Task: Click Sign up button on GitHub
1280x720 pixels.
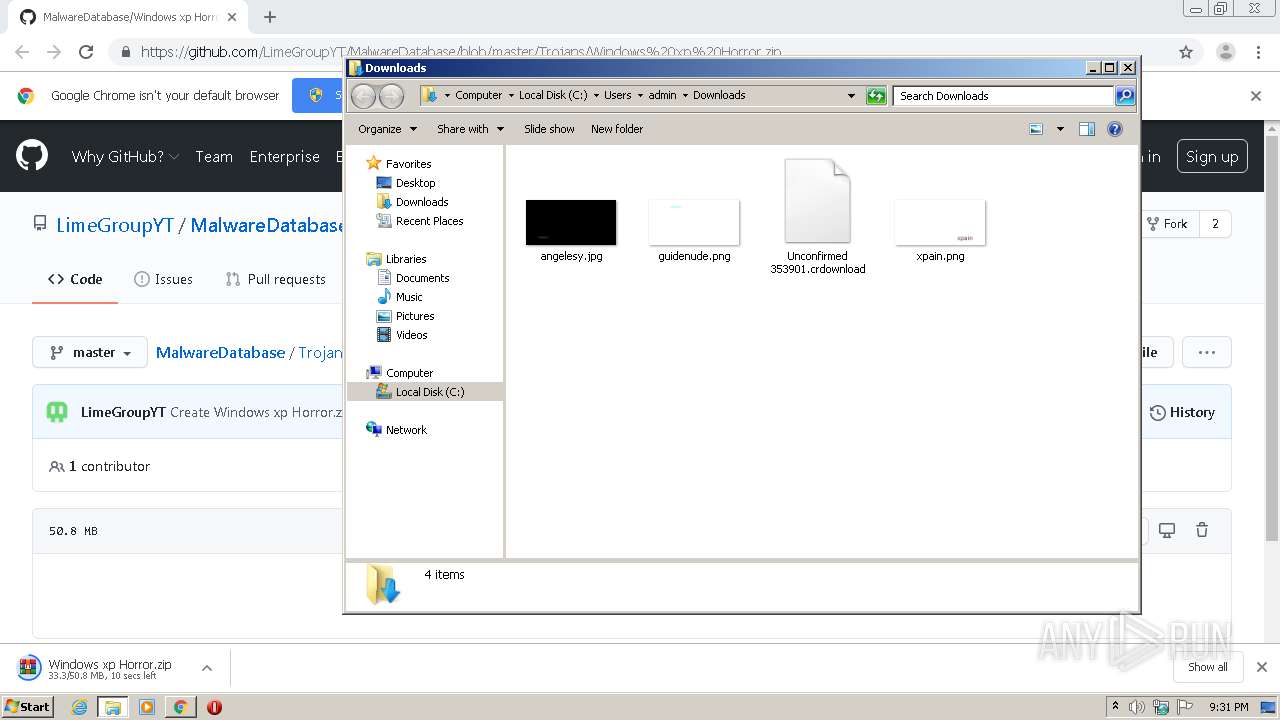Action: [1212, 157]
